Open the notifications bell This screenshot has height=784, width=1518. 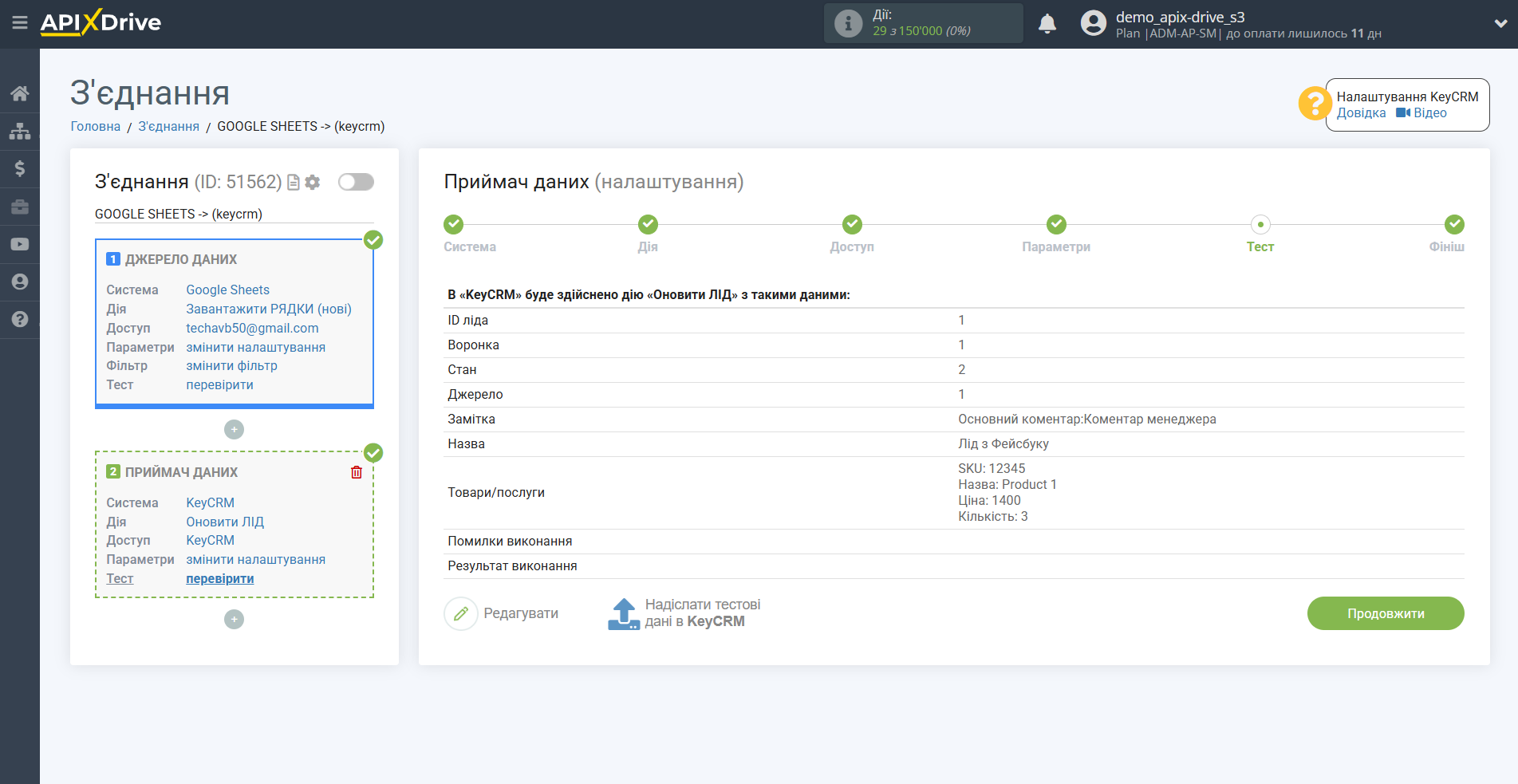pos(1047,23)
